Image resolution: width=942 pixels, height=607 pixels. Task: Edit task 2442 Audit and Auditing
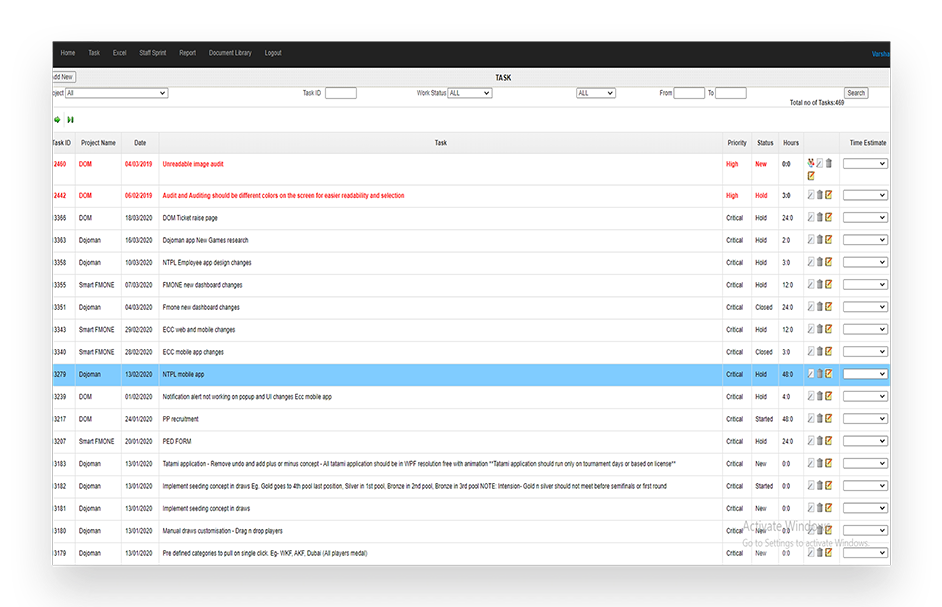point(811,195)
